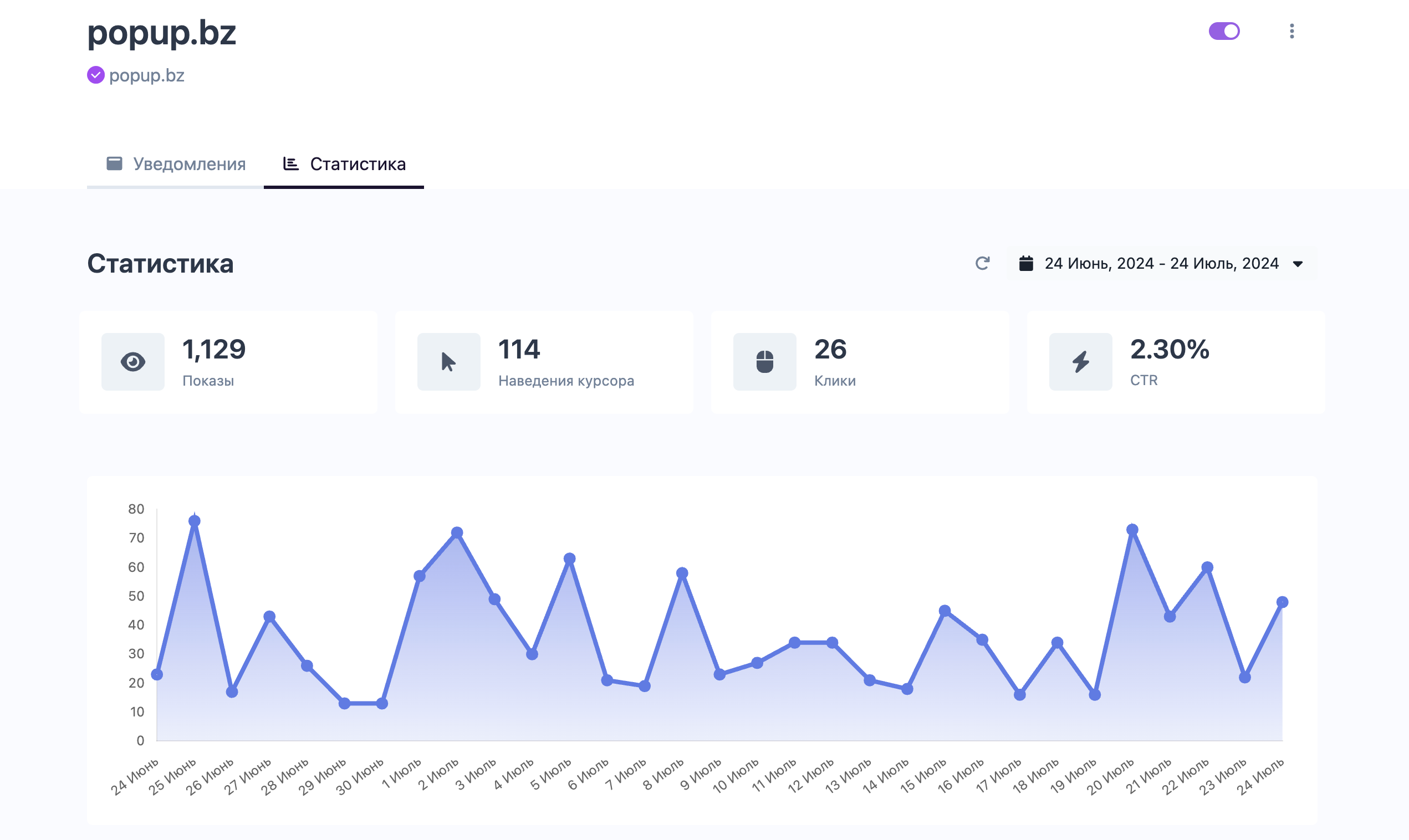
Task: Click the 1,129 Показы stat card
Action: (x=228, y=362)
